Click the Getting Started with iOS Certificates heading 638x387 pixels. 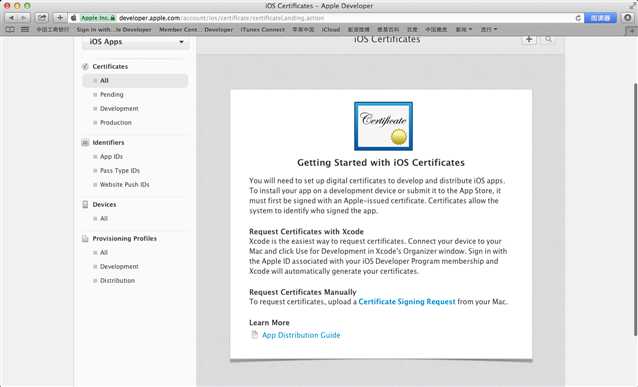(381, 162)
